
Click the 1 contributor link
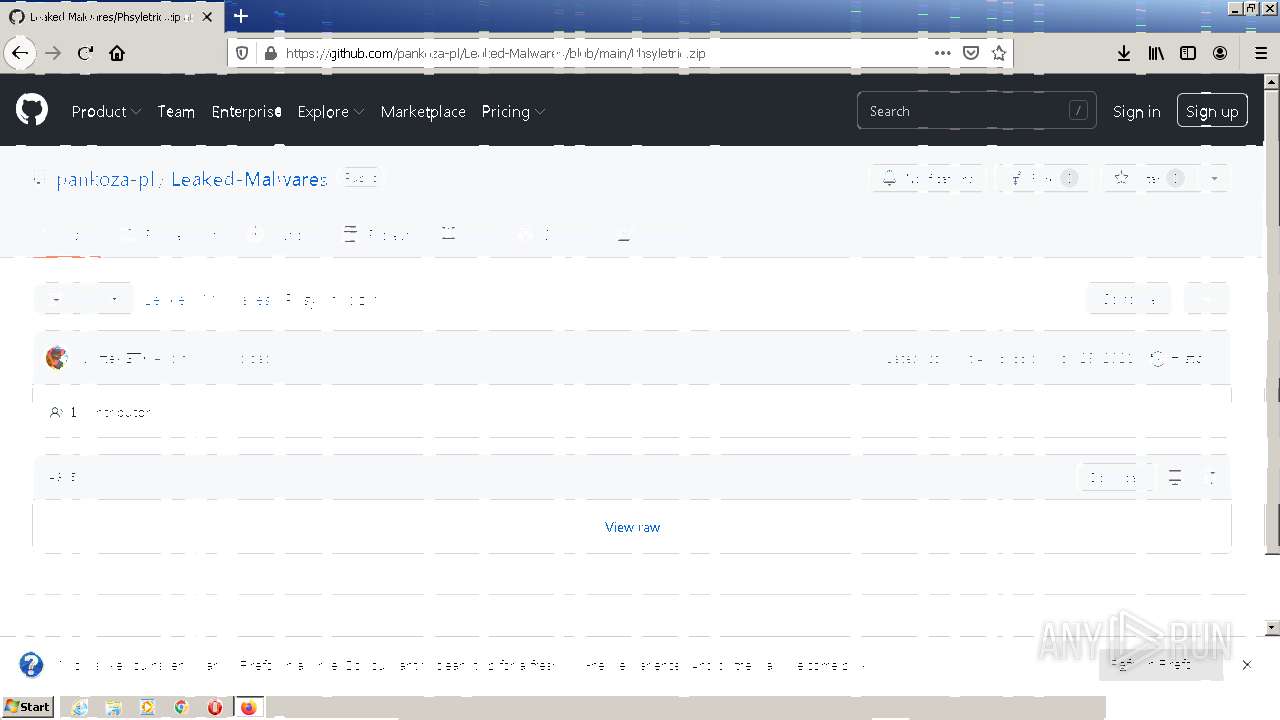(x=102, y=412)
